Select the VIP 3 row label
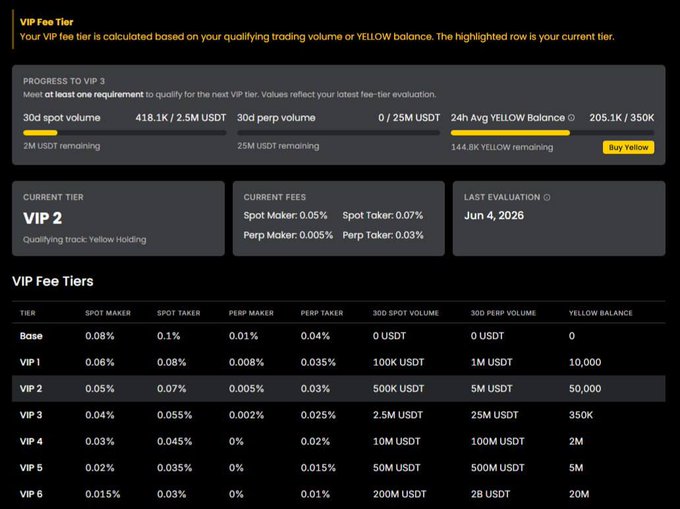This screenshot has width=680, height=509. click(31, 415)
